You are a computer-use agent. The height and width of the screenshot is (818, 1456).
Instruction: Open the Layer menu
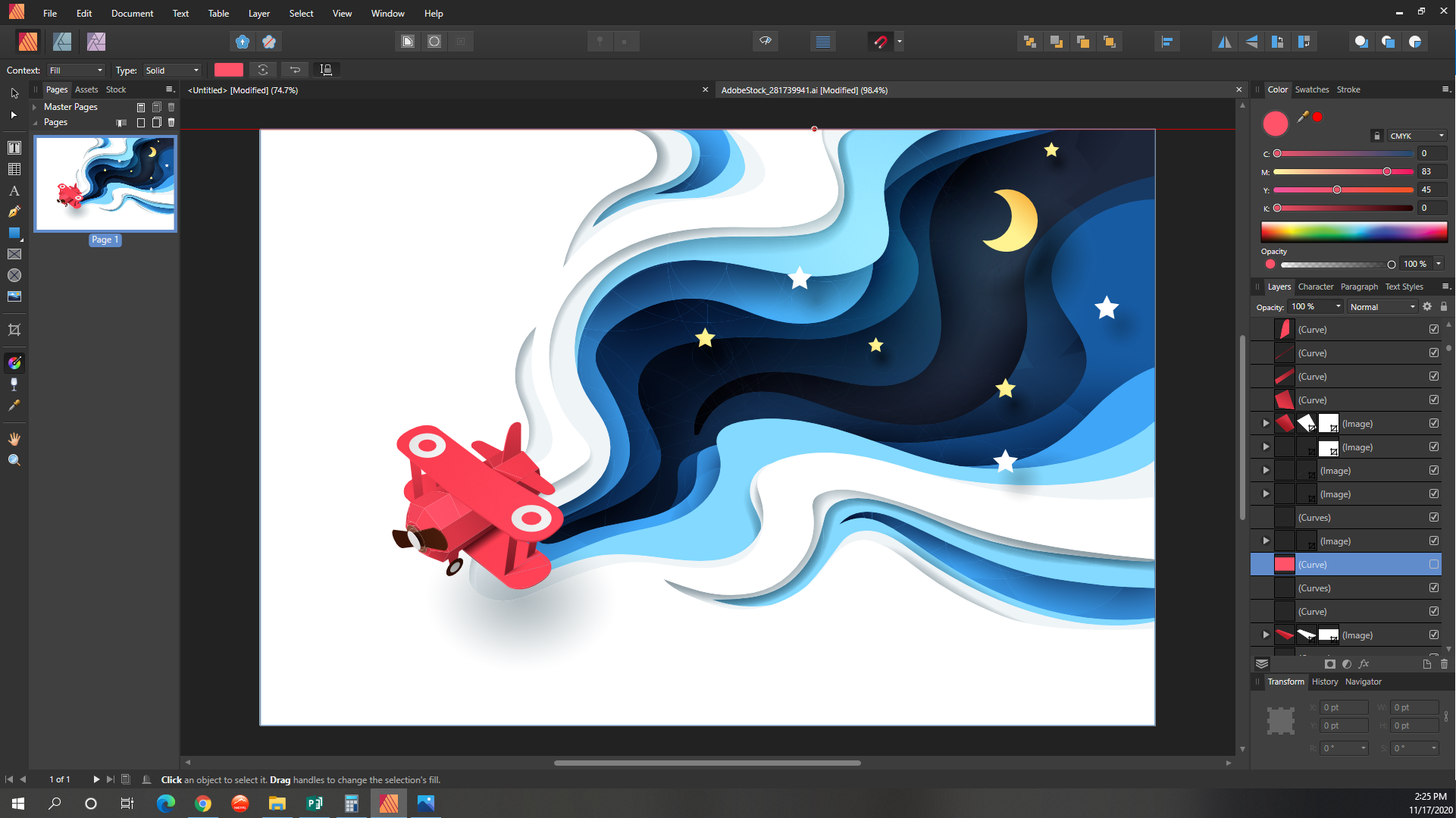(x=258, y=14)
